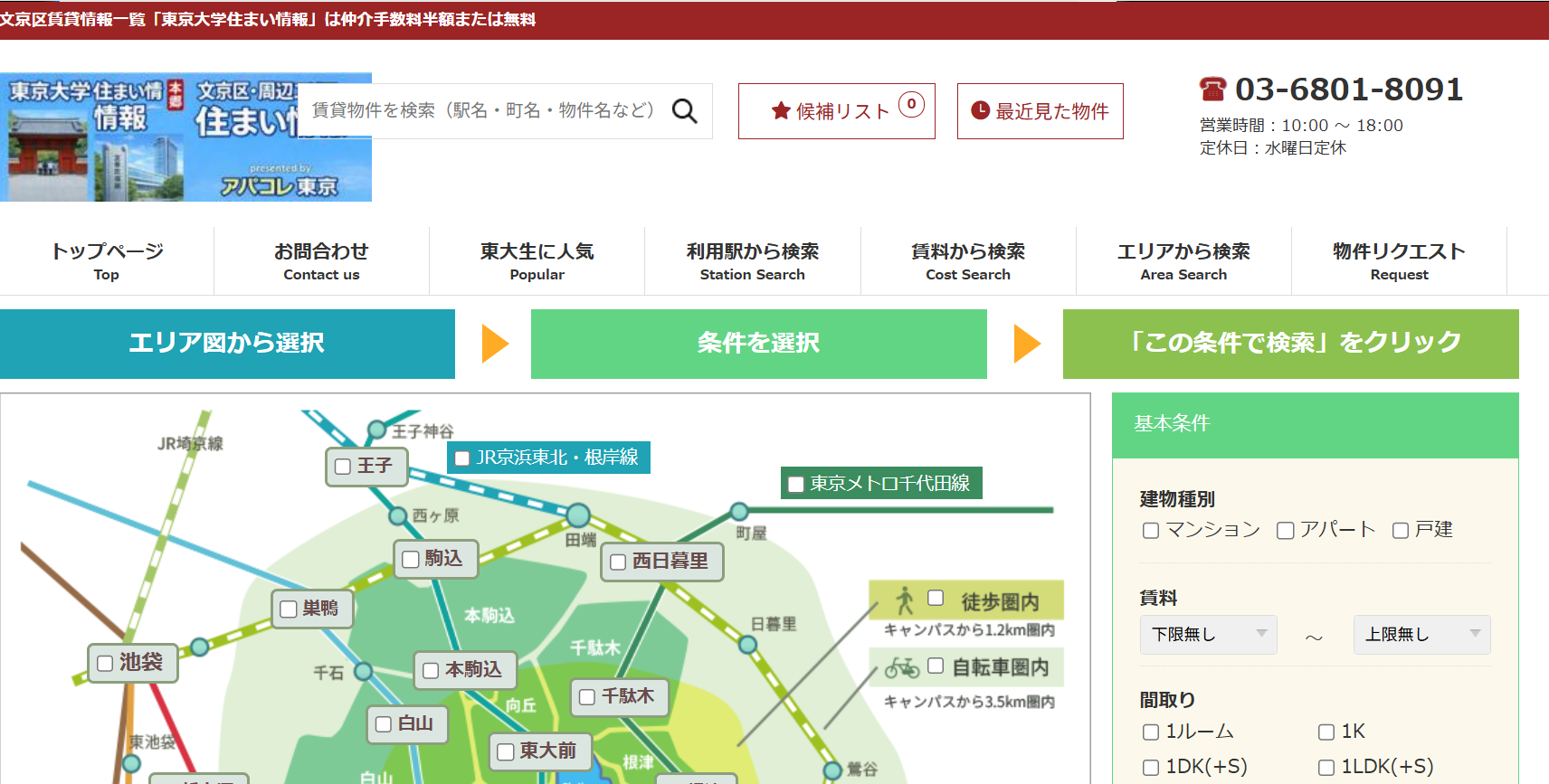Click the 東京大学住まい情報 logo banner
The height and width of the screenshot is (784, 1549).
tap(185, 137)
